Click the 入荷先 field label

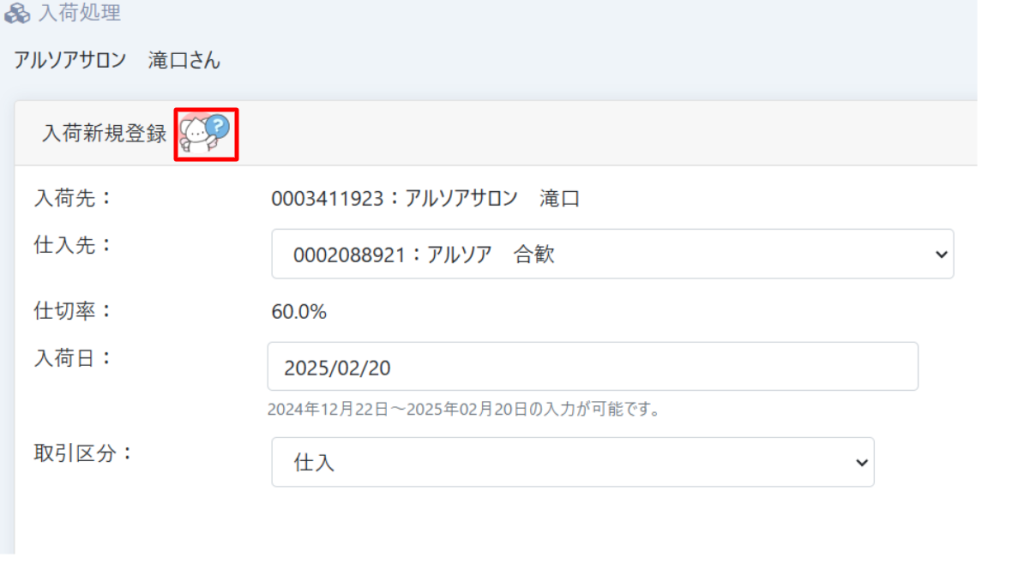(x=74, y=198)
